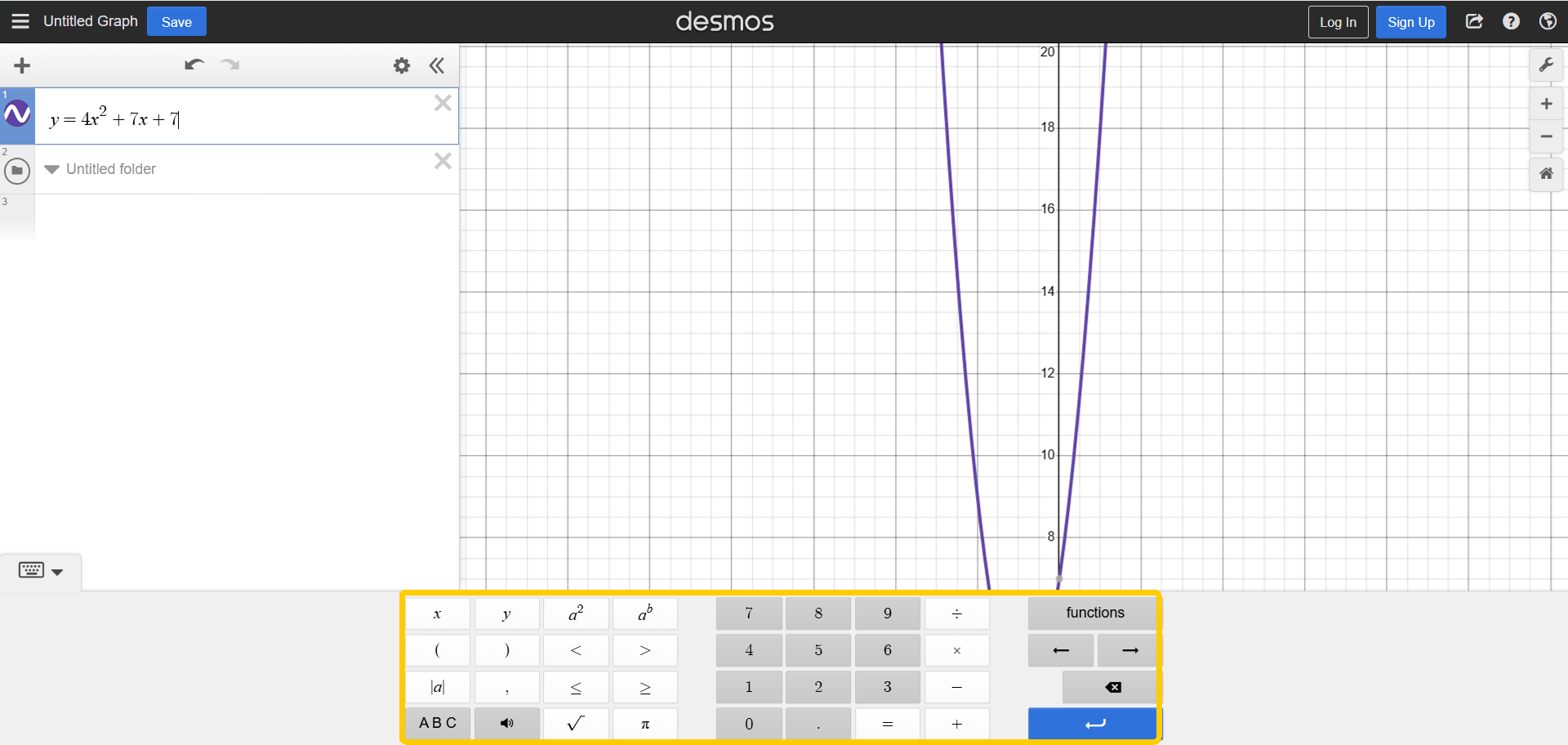This screenshot has width=1568, height=745.
Task: Click the folder icon on expression line 2
Action: [x=17, y=171]
